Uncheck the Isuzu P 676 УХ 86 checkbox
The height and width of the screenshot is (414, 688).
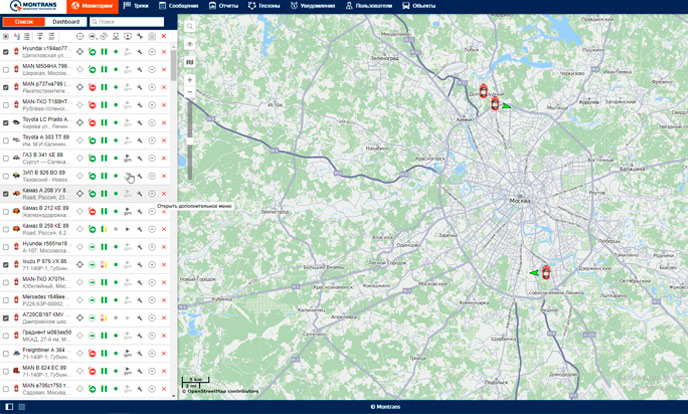6,264
